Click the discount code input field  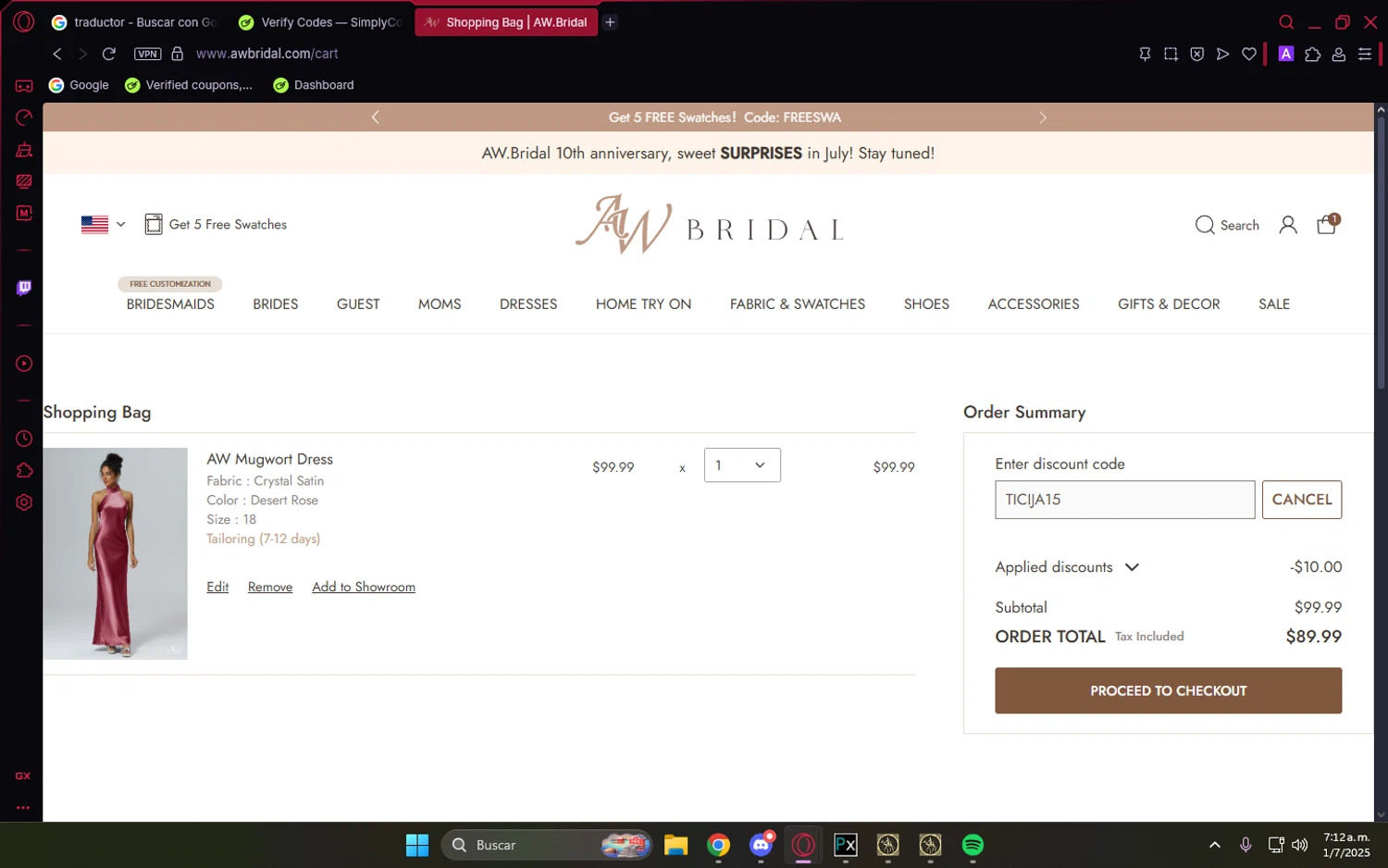1125,500
